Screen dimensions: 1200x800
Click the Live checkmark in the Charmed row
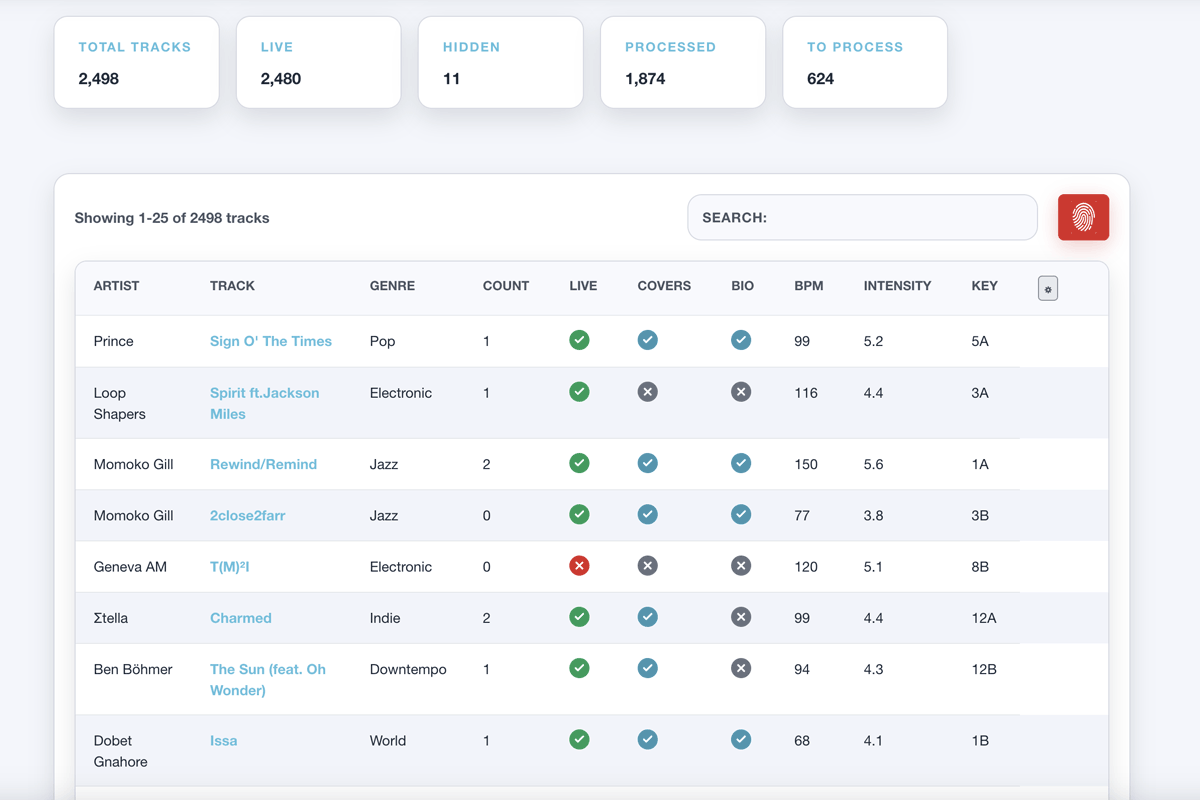(x=579, y=617)
